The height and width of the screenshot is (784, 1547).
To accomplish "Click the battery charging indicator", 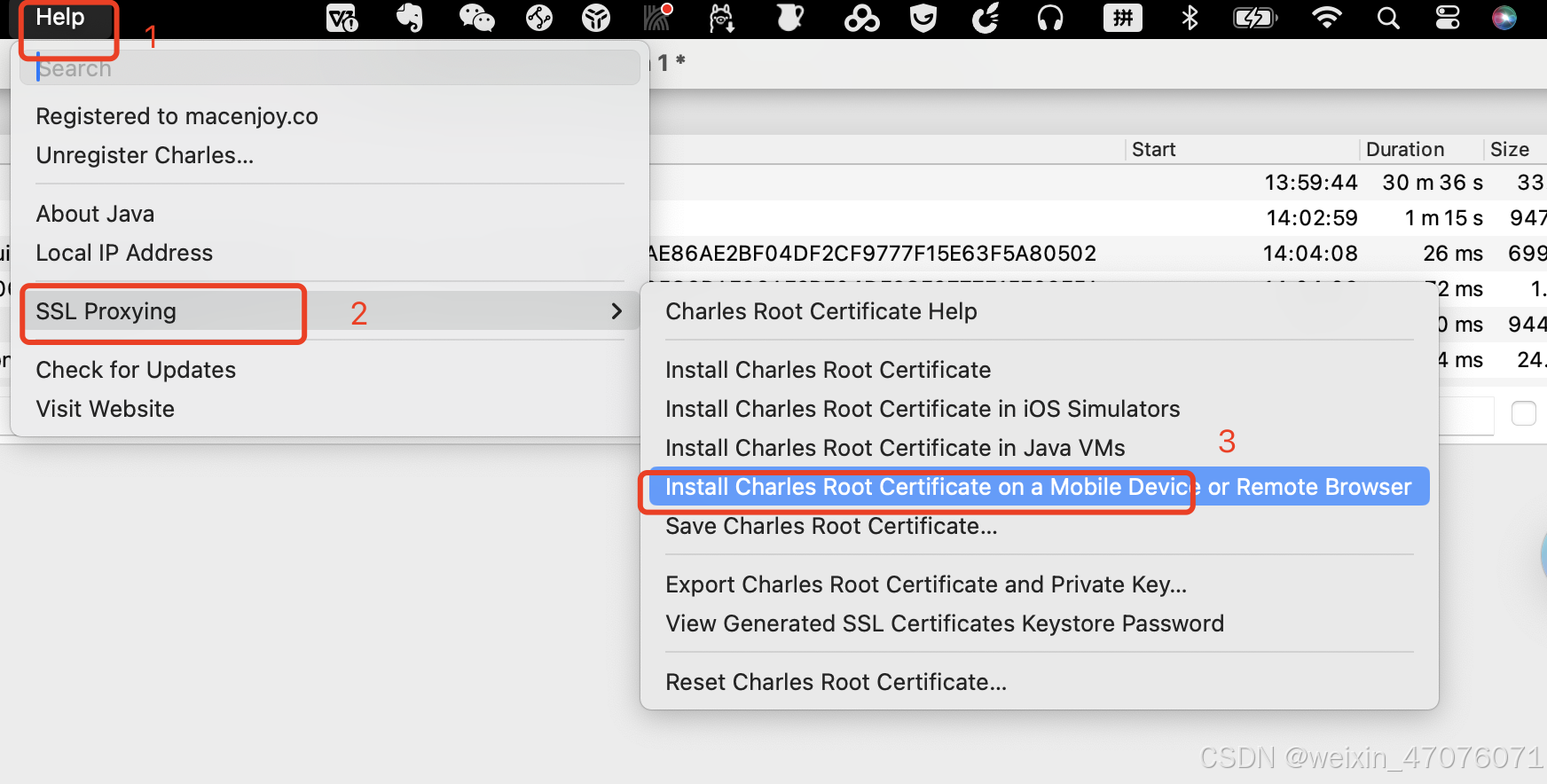I will click(1255, 18).
